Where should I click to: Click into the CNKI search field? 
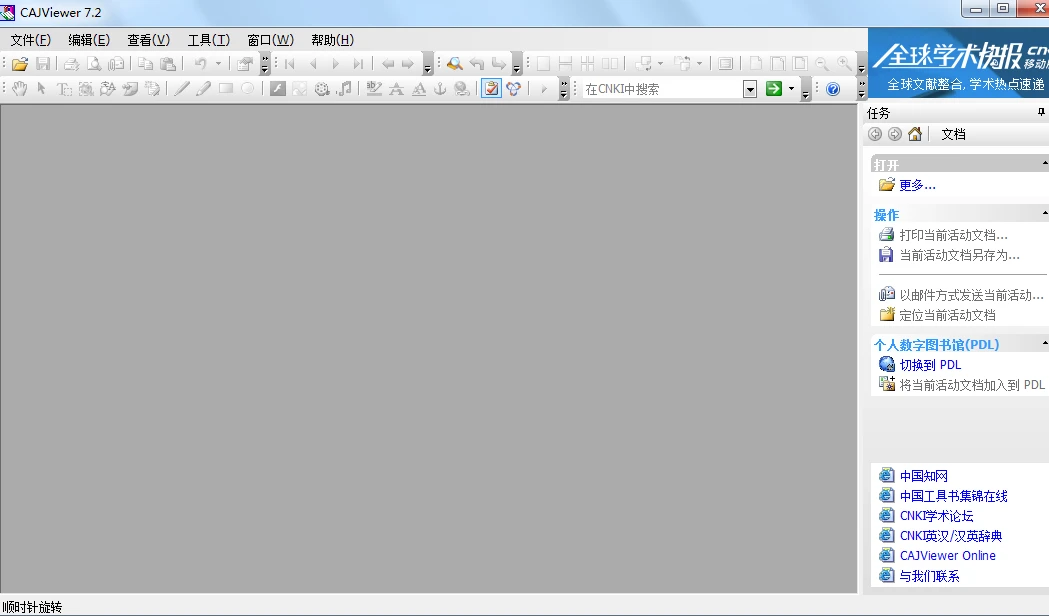click(x=662, y=89)
